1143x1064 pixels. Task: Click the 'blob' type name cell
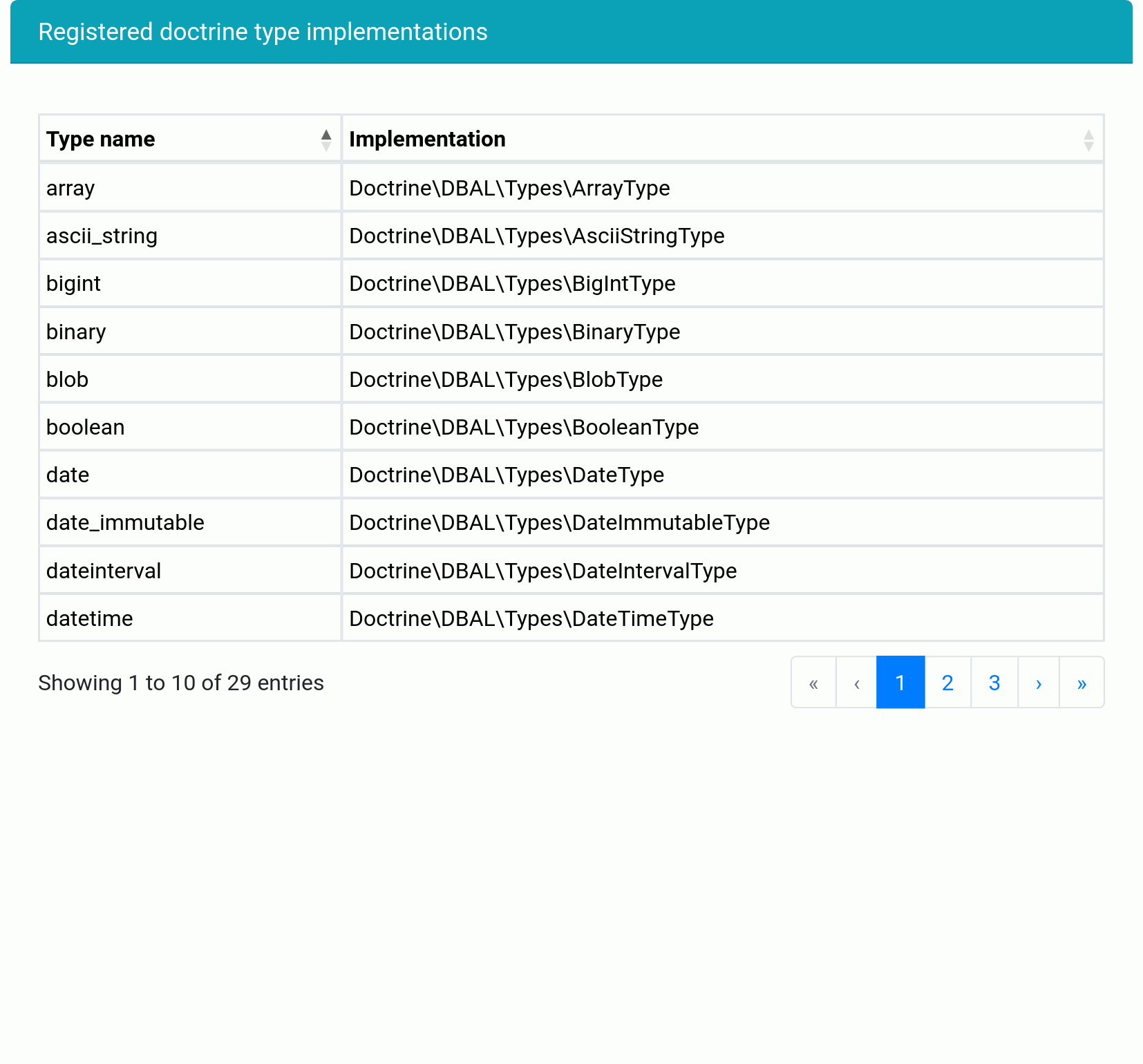click(190, 379)
